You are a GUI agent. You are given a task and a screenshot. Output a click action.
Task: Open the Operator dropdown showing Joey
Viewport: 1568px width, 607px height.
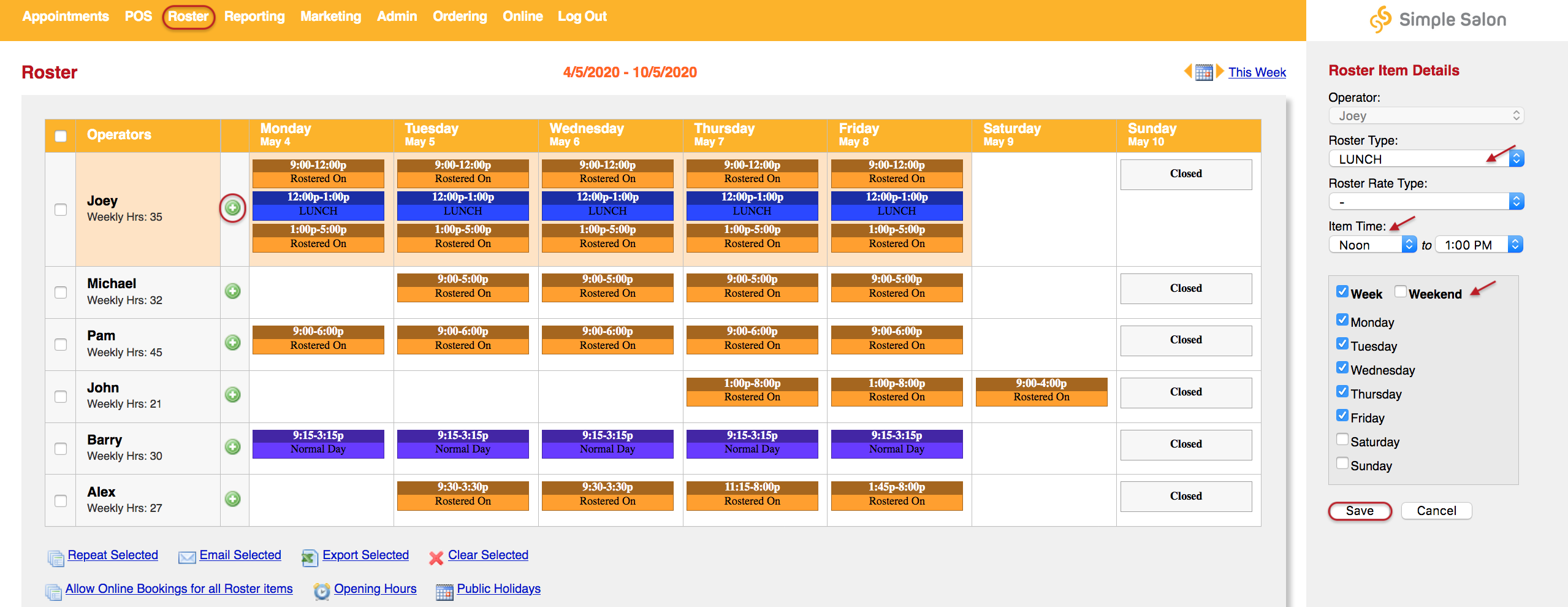point(1426,116)
